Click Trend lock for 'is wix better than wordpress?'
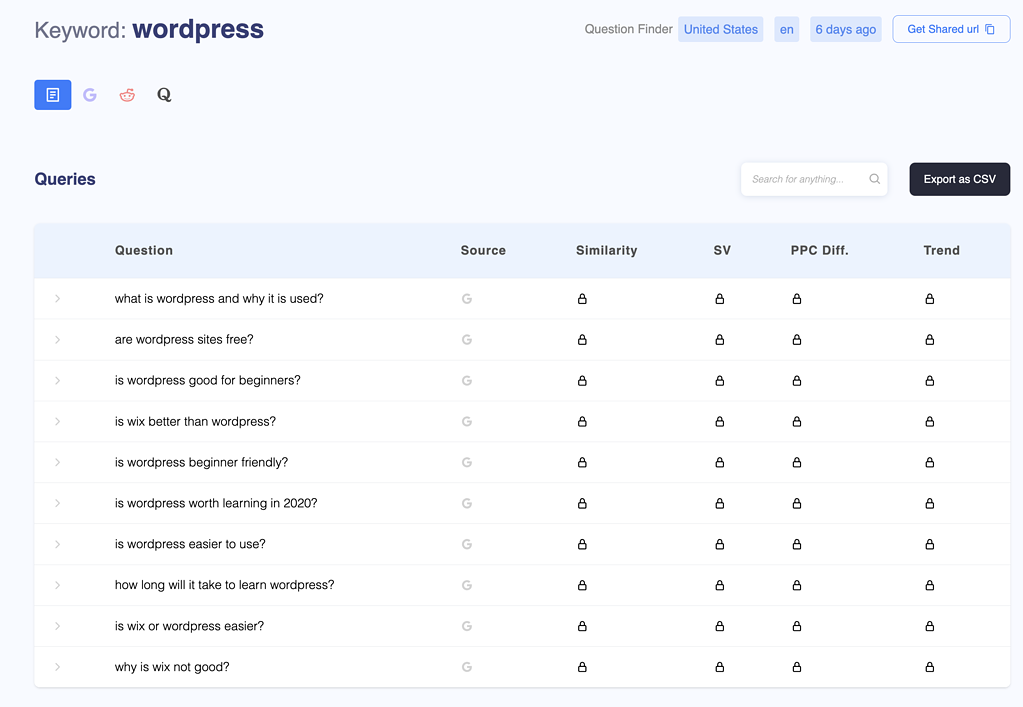 pos(930,422)
